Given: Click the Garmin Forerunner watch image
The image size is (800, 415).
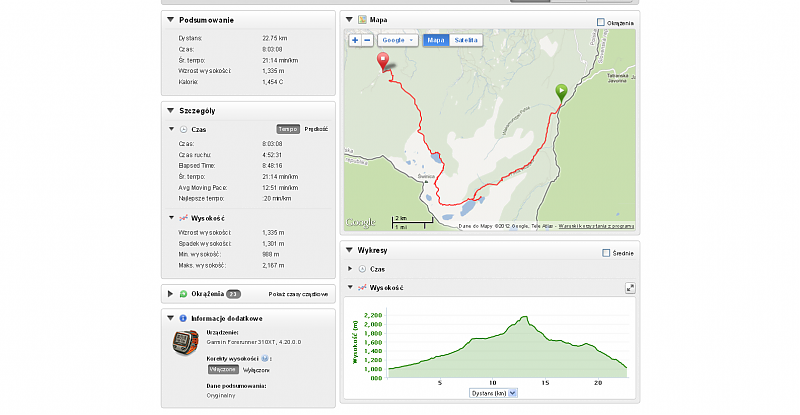Looking at the screenshot, I should pos(185,343).
